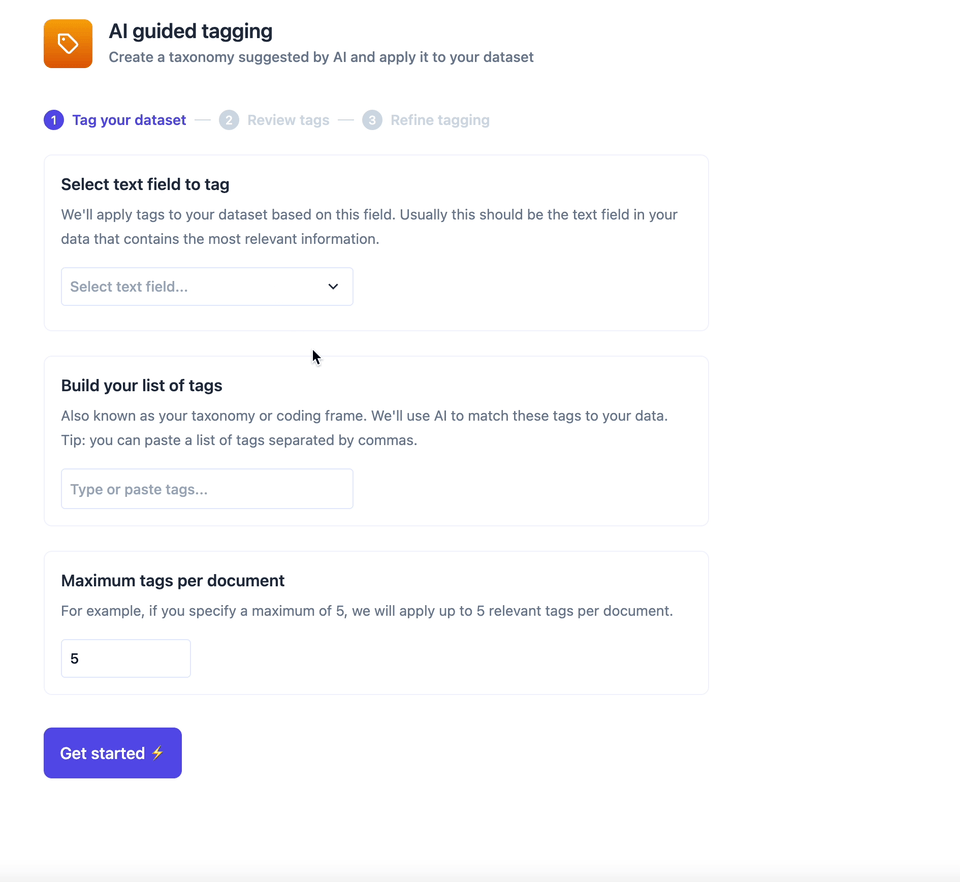
Task: Click the connector line between steps 1 and 2
Action: pyautogui.click(x=201, y=119)
